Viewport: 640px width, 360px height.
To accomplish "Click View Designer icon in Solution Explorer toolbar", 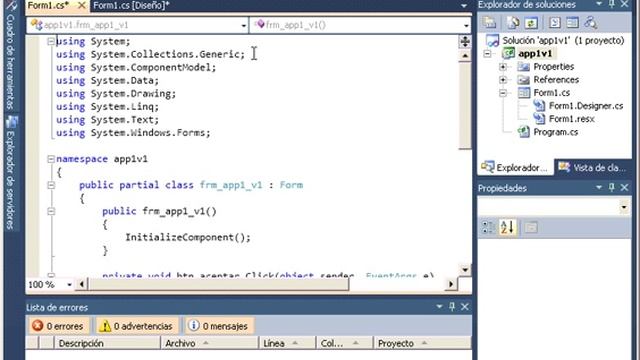I will pos(572,22).
